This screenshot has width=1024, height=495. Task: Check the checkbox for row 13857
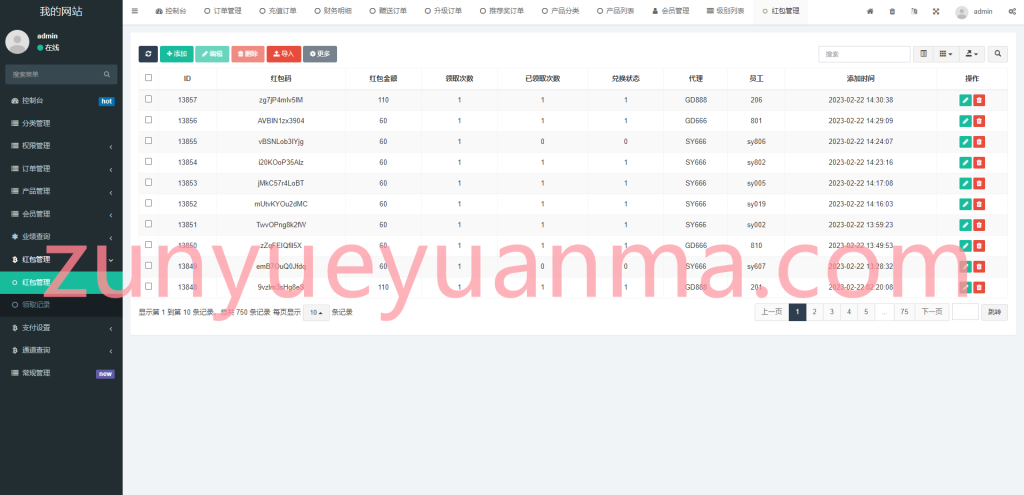148,99
